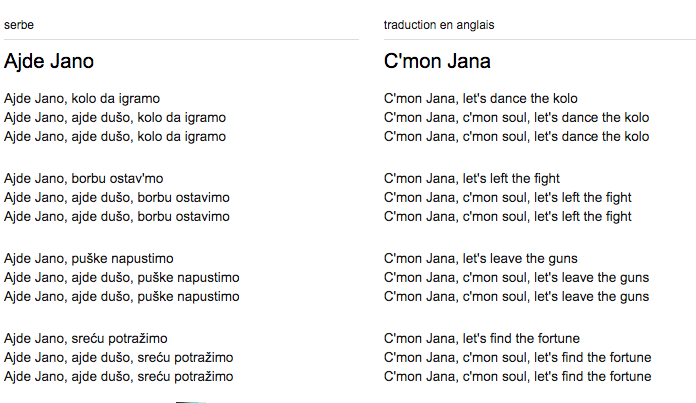Viewport: 696px width, 403px height.
Task: Click the 'Ajde Jano' song title
Action: point(49,61)
